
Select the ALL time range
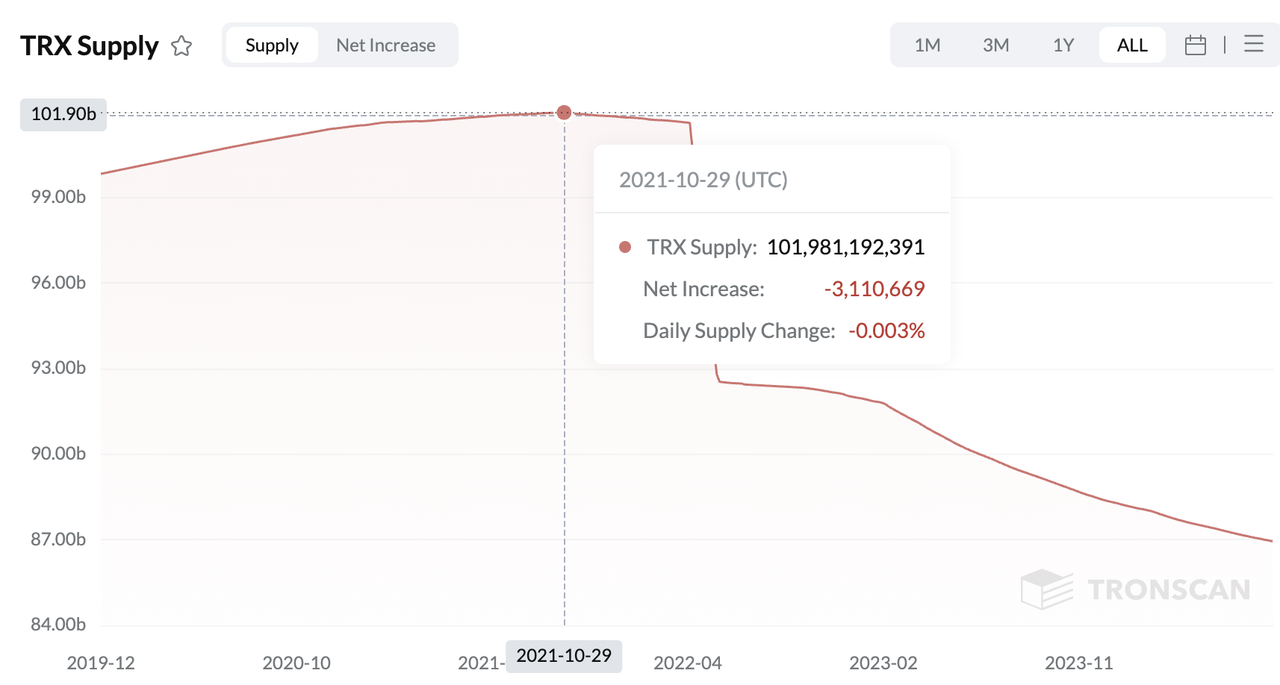pos(1131,45)
